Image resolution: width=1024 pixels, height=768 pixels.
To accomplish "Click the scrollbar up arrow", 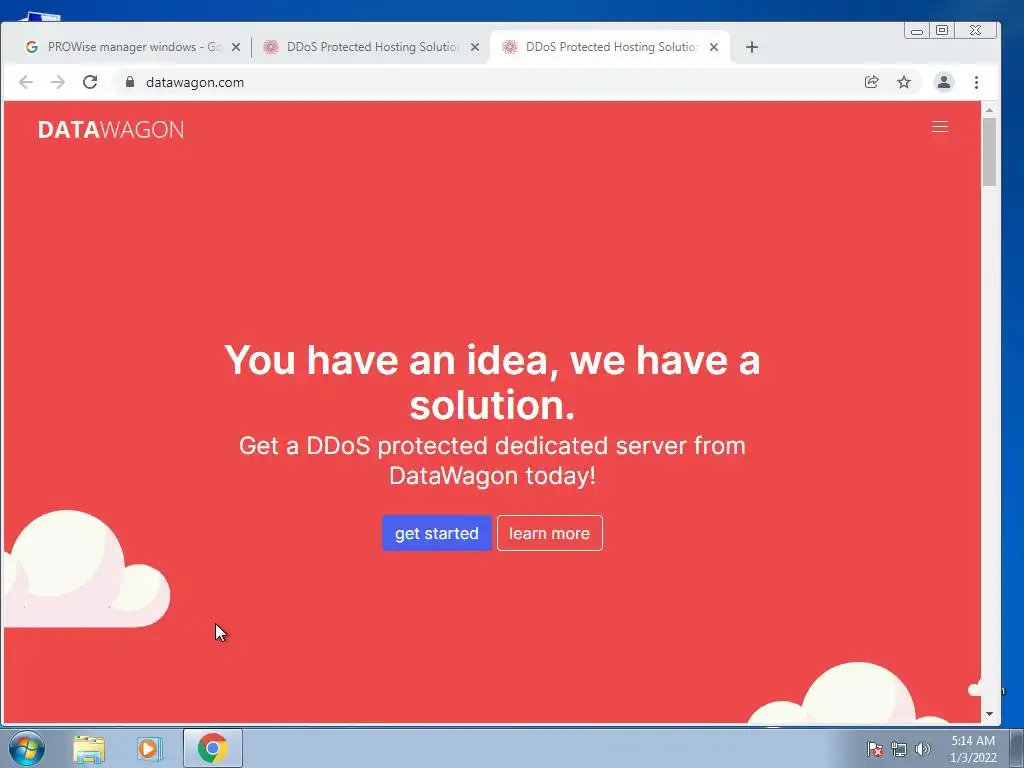I will (x=989, y=110).
